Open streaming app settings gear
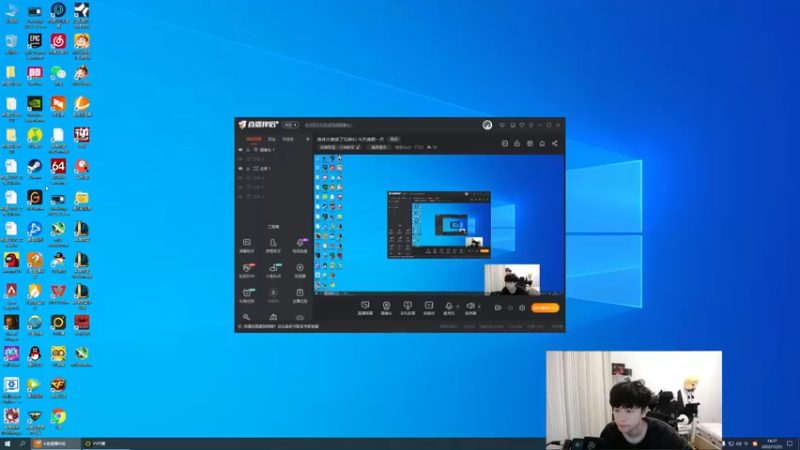 tap(522, 308)
